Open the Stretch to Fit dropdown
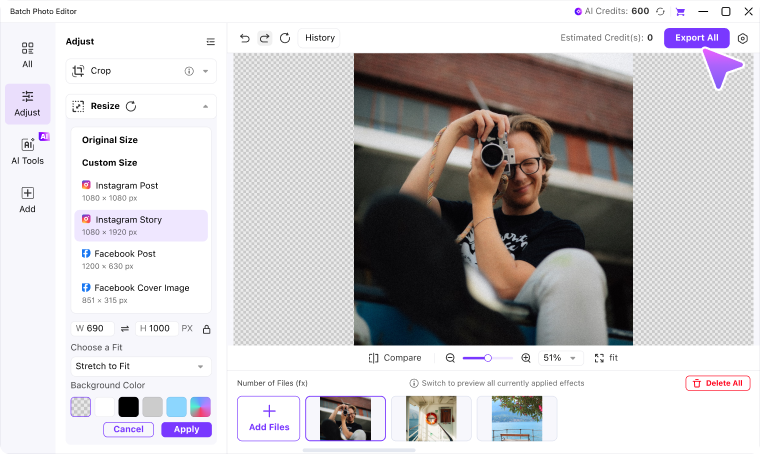 141,366
